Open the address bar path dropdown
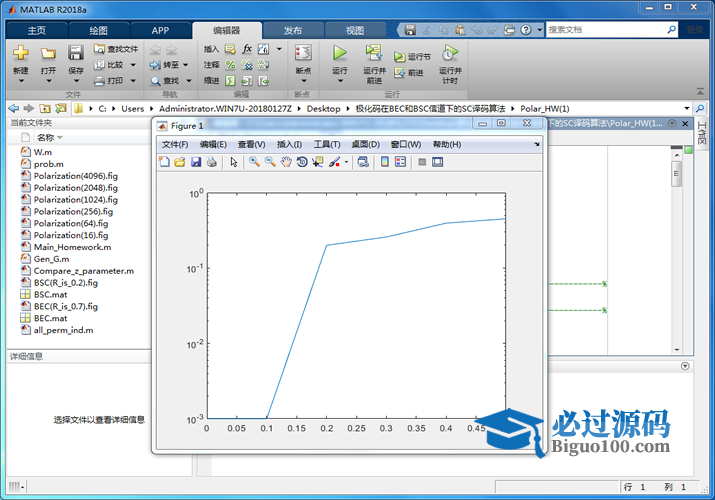 (687, 108)
